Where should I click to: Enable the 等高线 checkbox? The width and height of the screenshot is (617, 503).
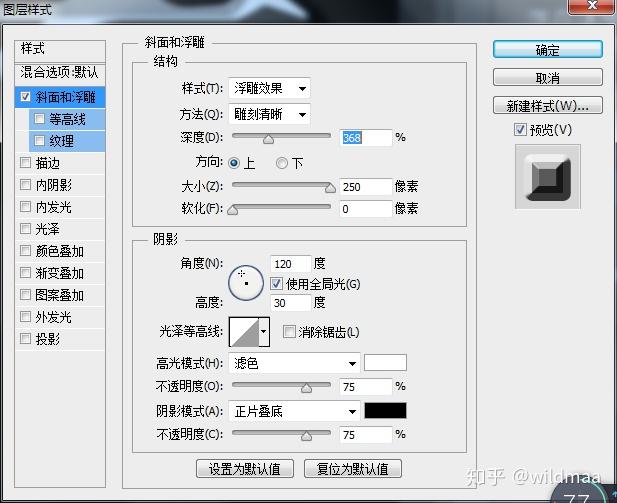point(39,118)
